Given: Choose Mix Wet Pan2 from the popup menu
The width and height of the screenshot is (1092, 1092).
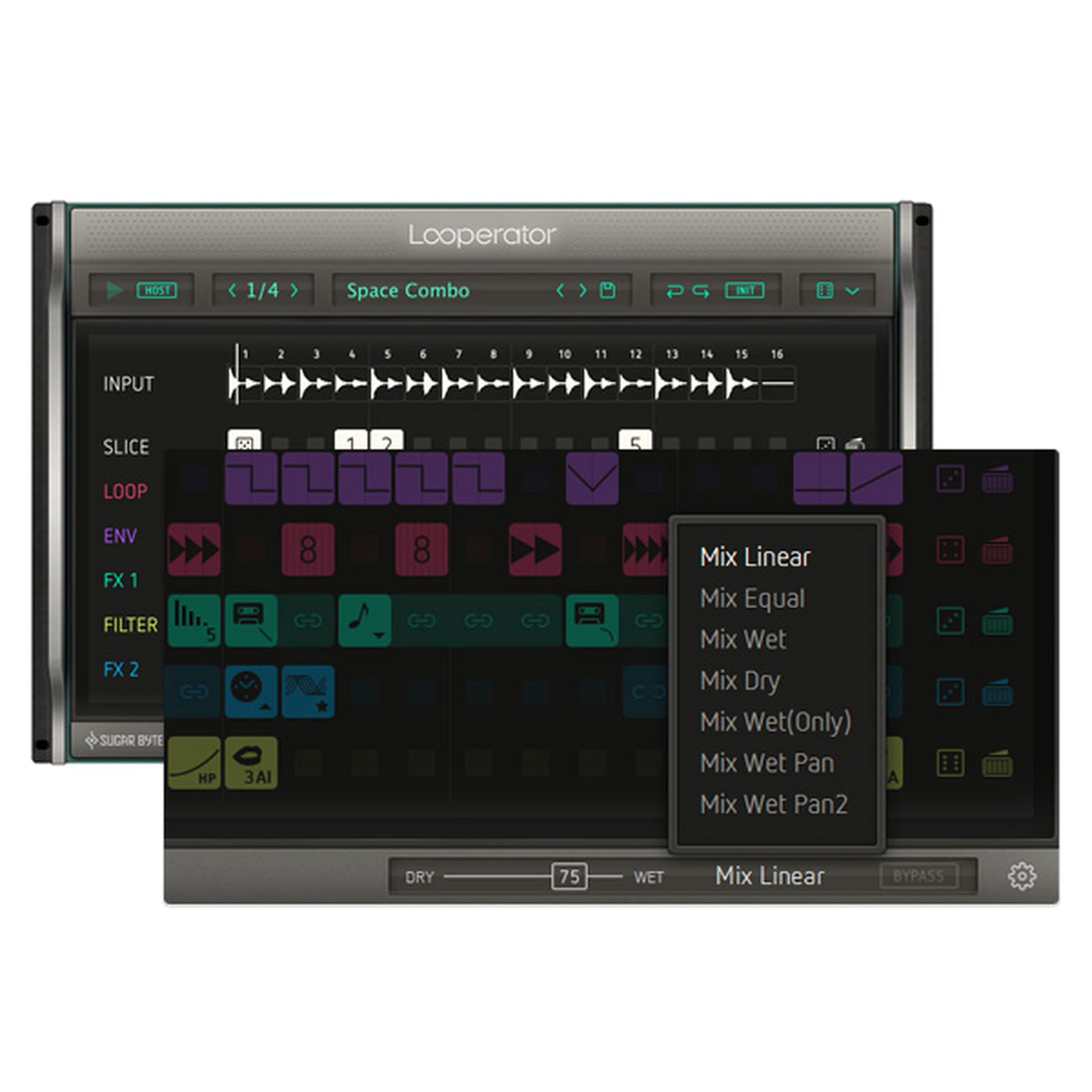Looking at the screenshot, I should pos(774,805).
